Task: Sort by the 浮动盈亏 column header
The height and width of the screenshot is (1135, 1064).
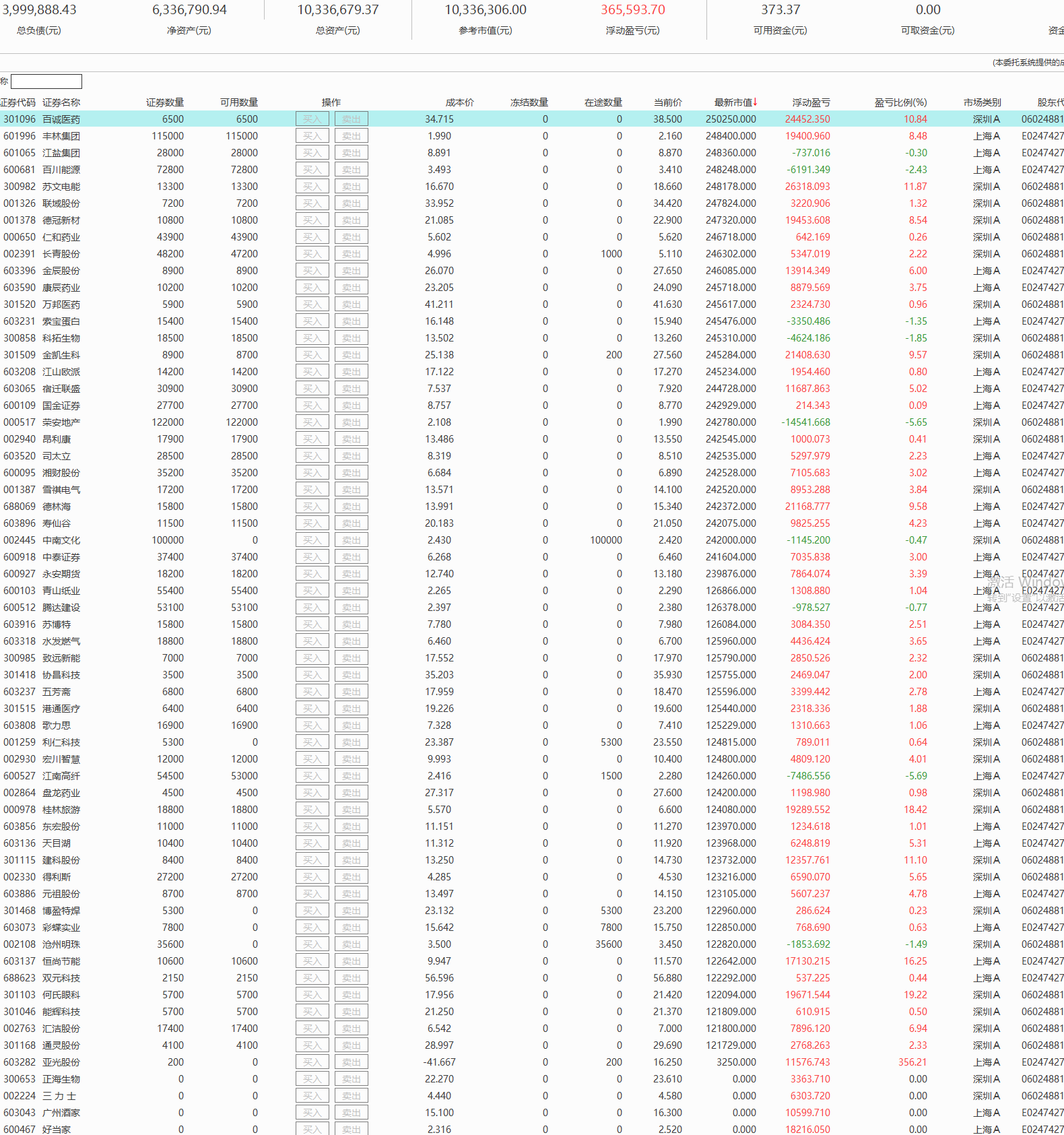Action: [x=811, y=102]
